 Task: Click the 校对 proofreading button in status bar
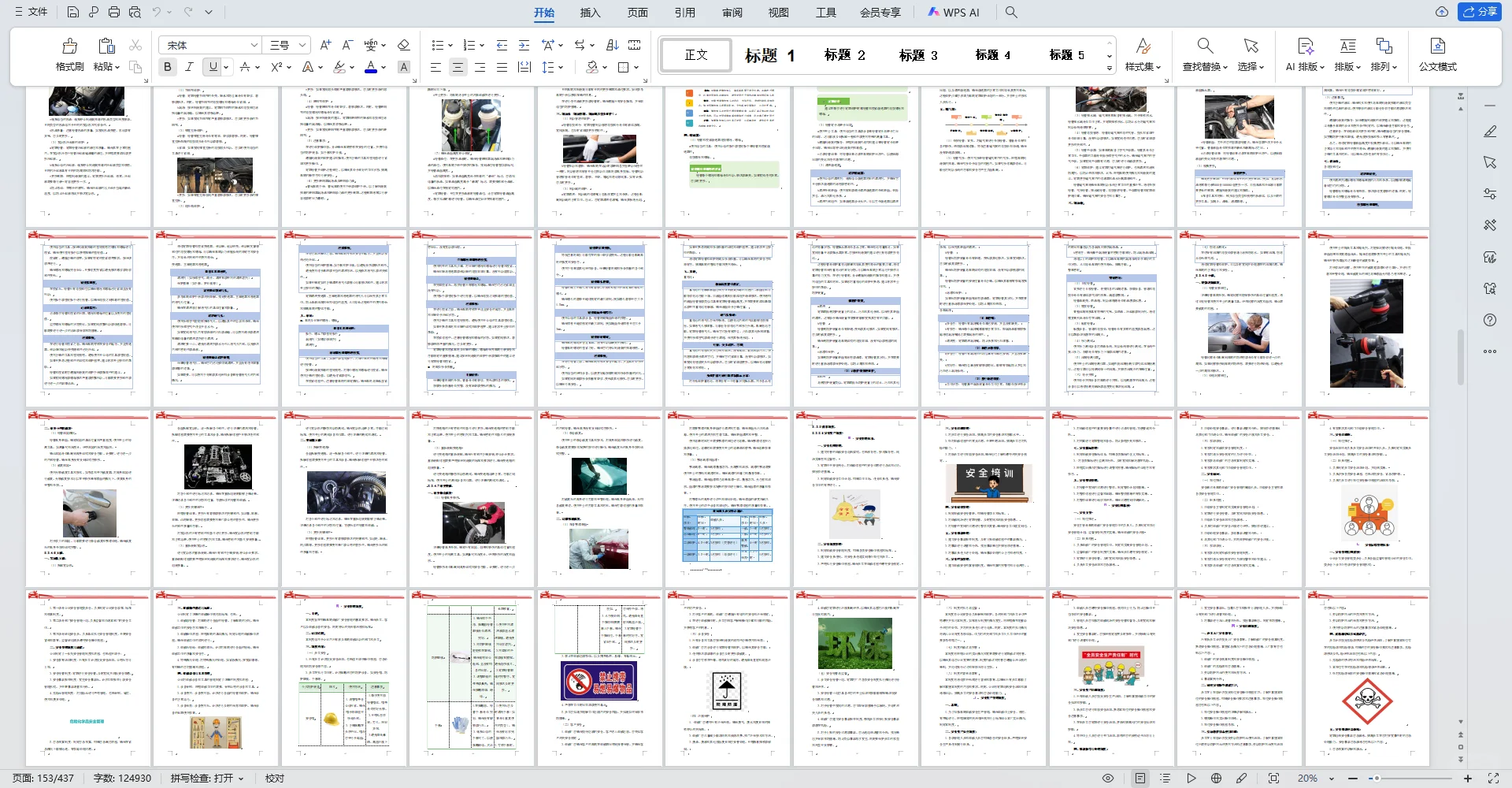[275, 778]
